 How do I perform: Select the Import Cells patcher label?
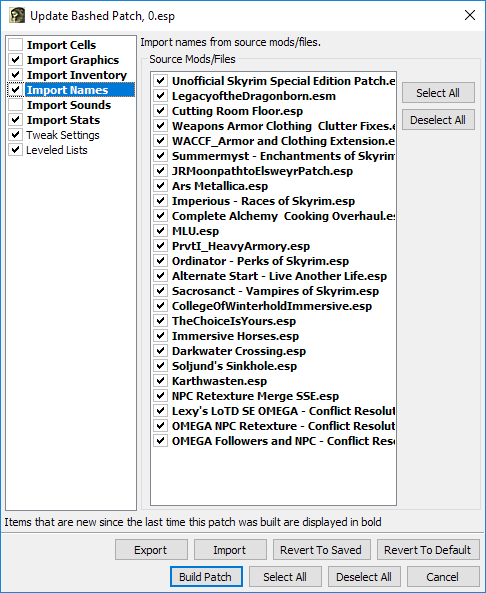[61, 45]
